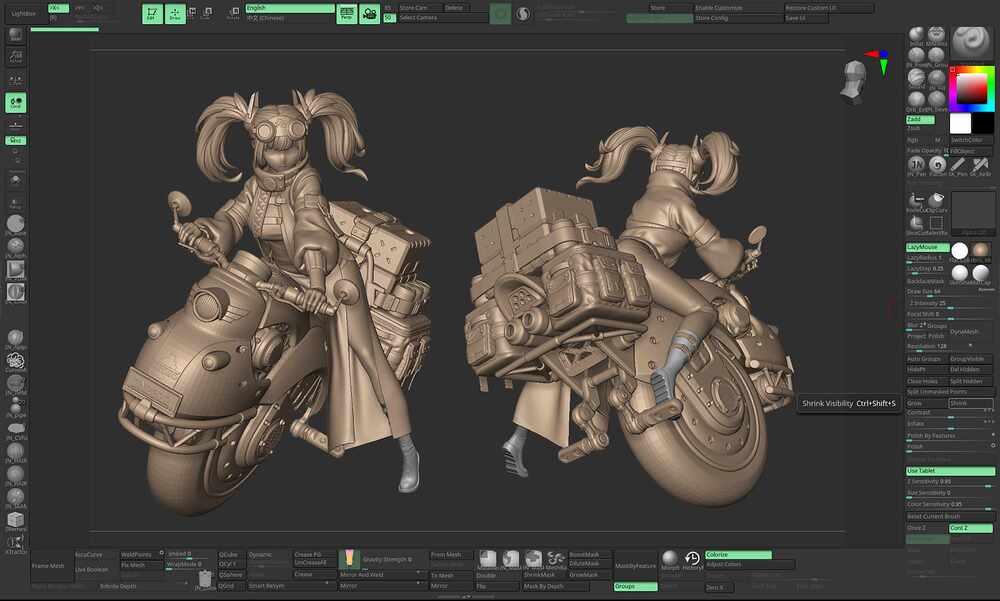Click the round sphere icon near Store Config
The height and width of the screenshot is (601, 1000).
(x=523, y=14)
